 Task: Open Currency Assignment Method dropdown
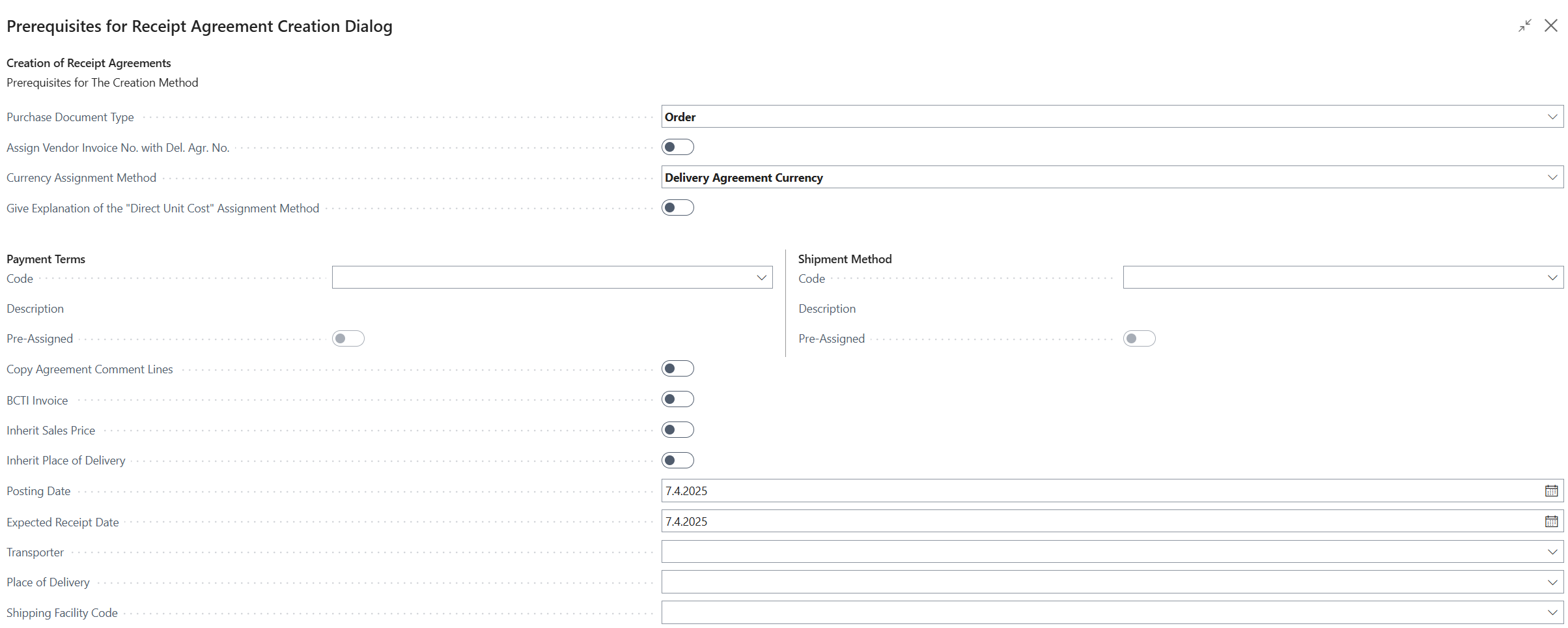point(1552,177)
